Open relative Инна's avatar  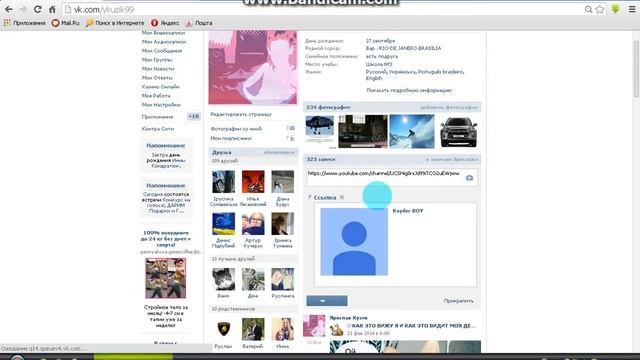(x=282, y=329)
